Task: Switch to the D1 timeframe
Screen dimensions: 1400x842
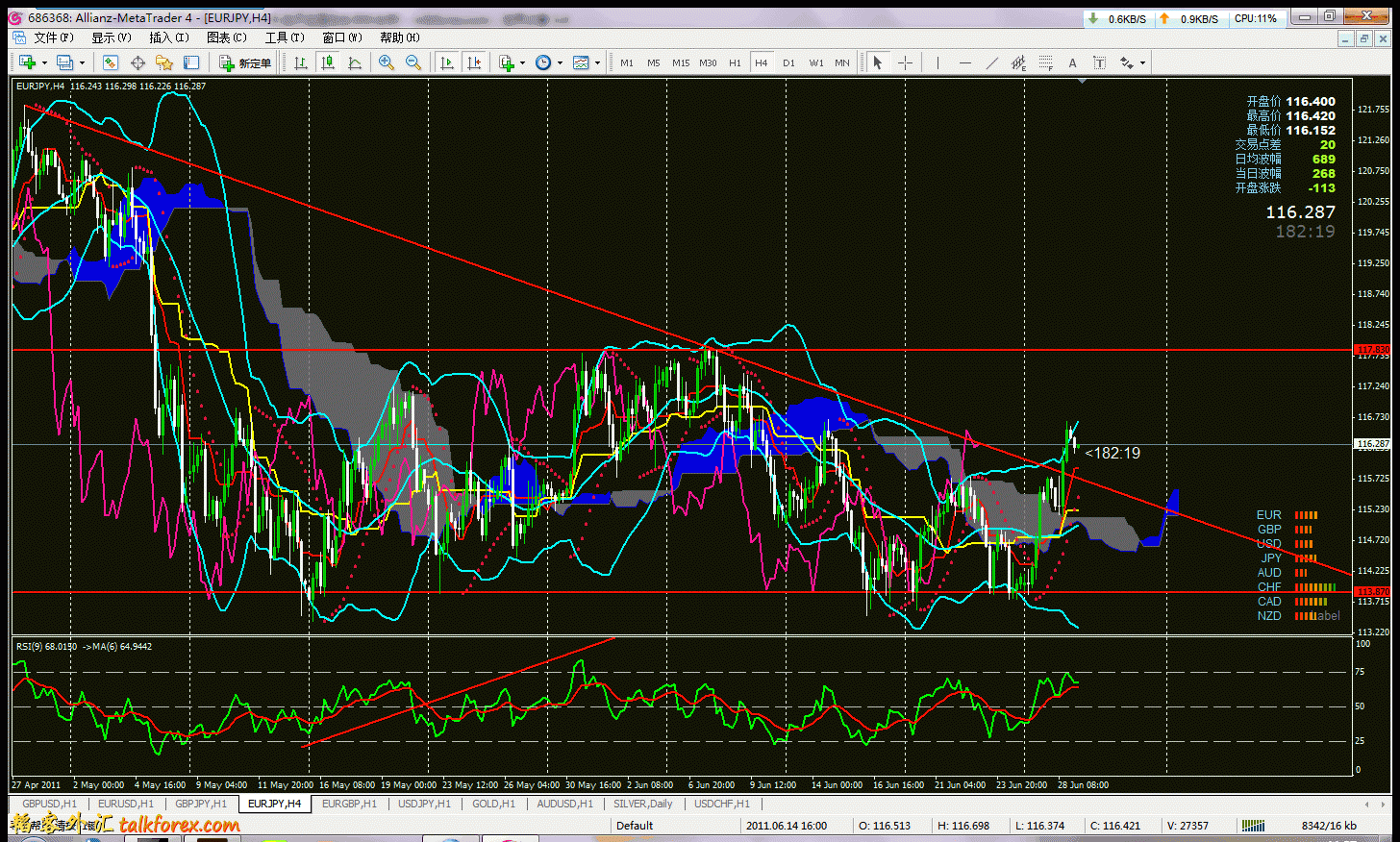Action: (788, 62)
